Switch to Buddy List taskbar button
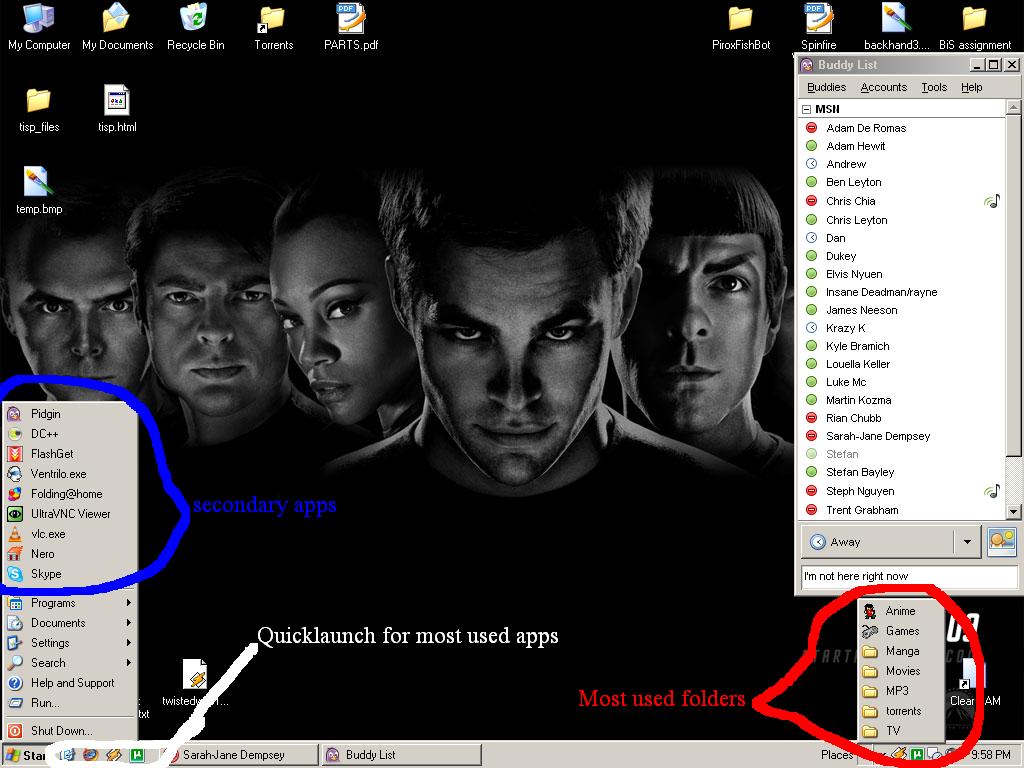Image resolution: width=1024 pixels, height=768 pixels. [x=402, y=755]
